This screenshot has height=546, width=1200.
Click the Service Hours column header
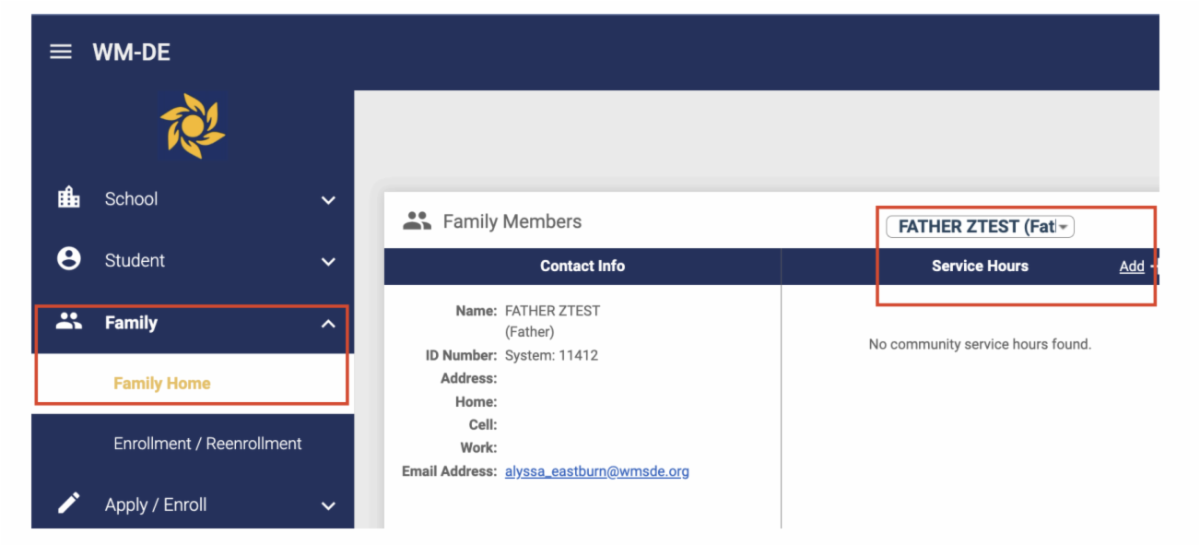(979, 266)
